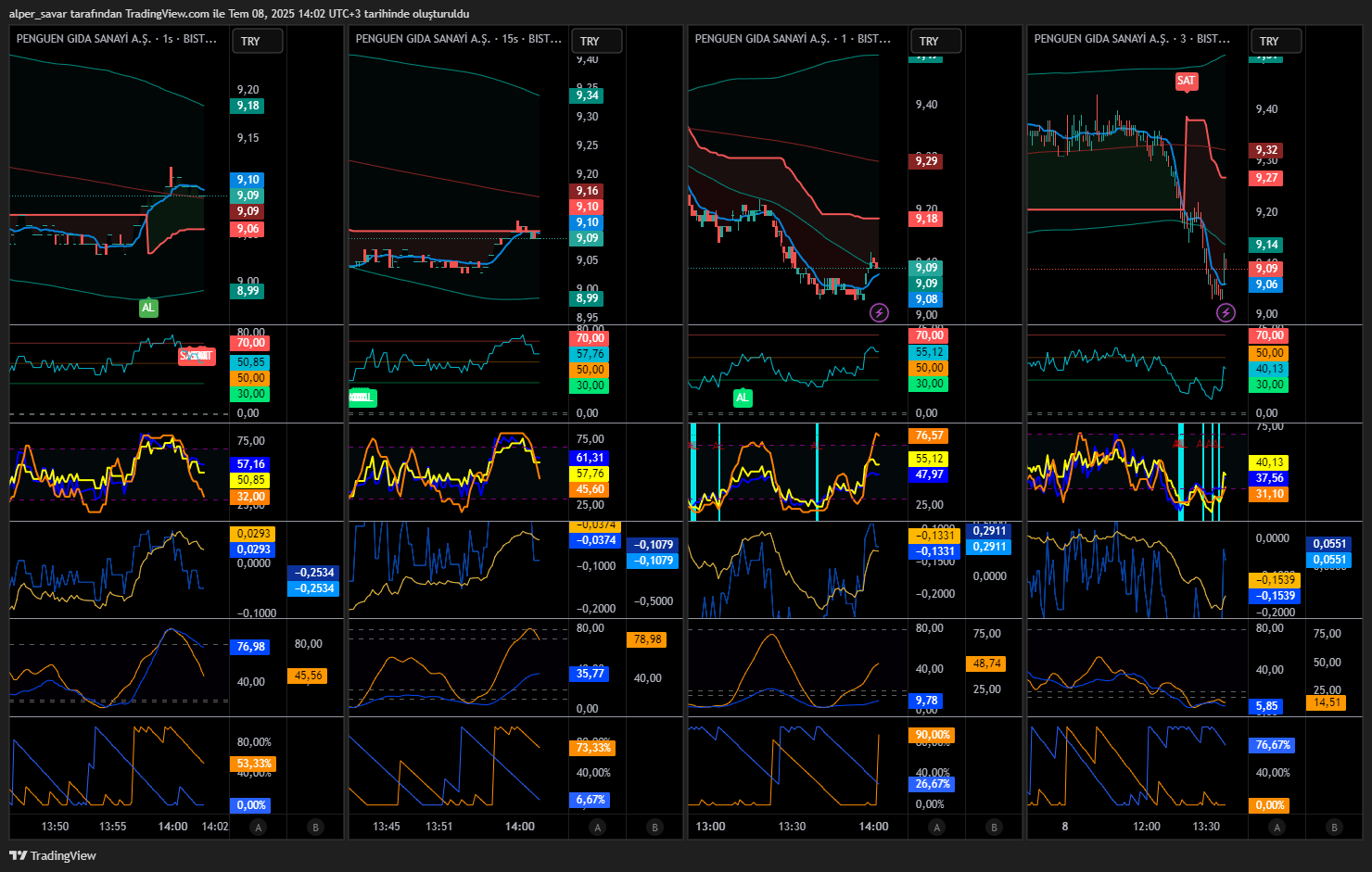
Task: Click the 13:55 time label in the 1s chart
Action: 112,827
